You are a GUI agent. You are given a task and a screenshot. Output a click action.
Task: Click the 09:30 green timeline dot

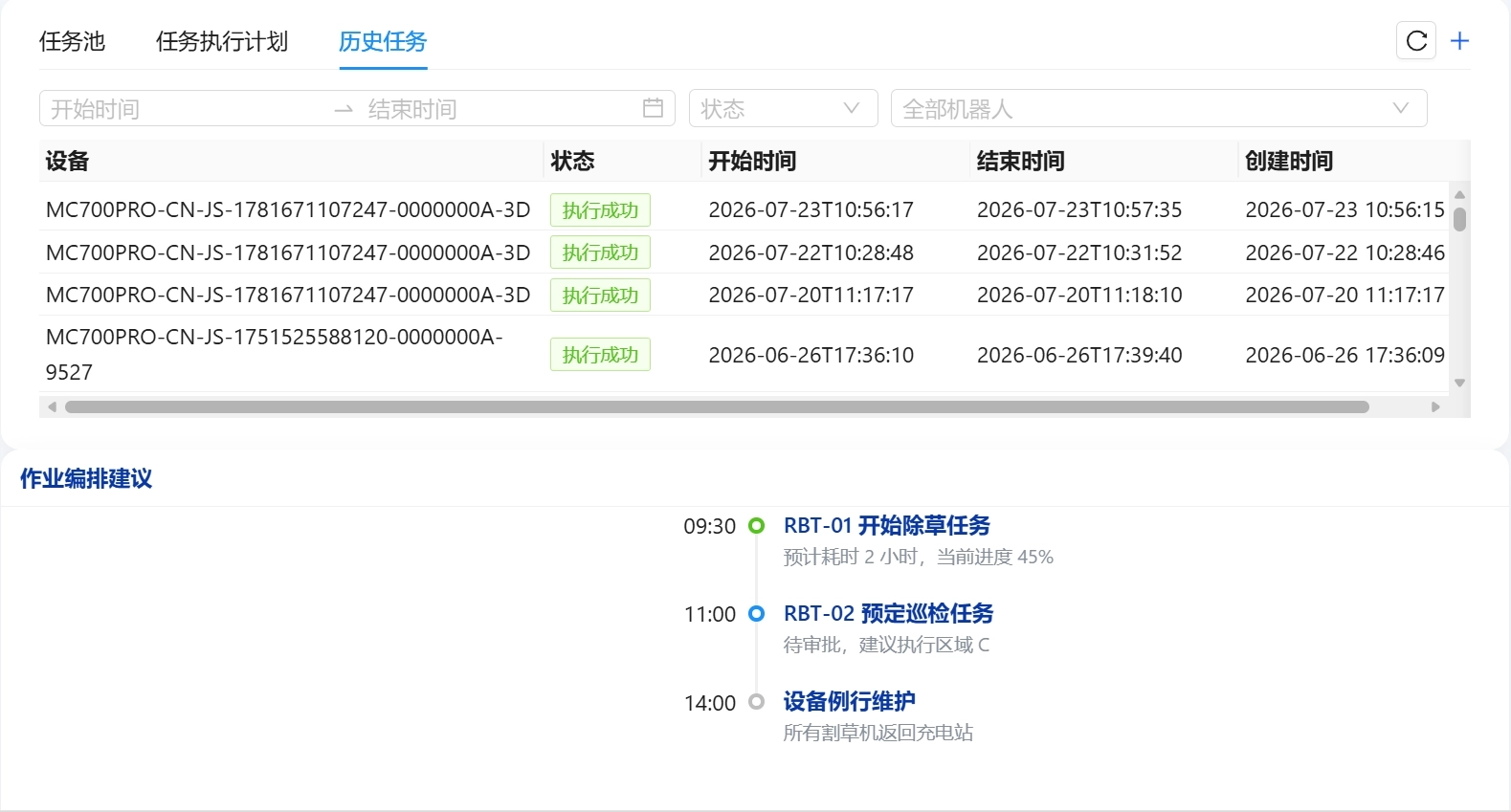(756, 525)
